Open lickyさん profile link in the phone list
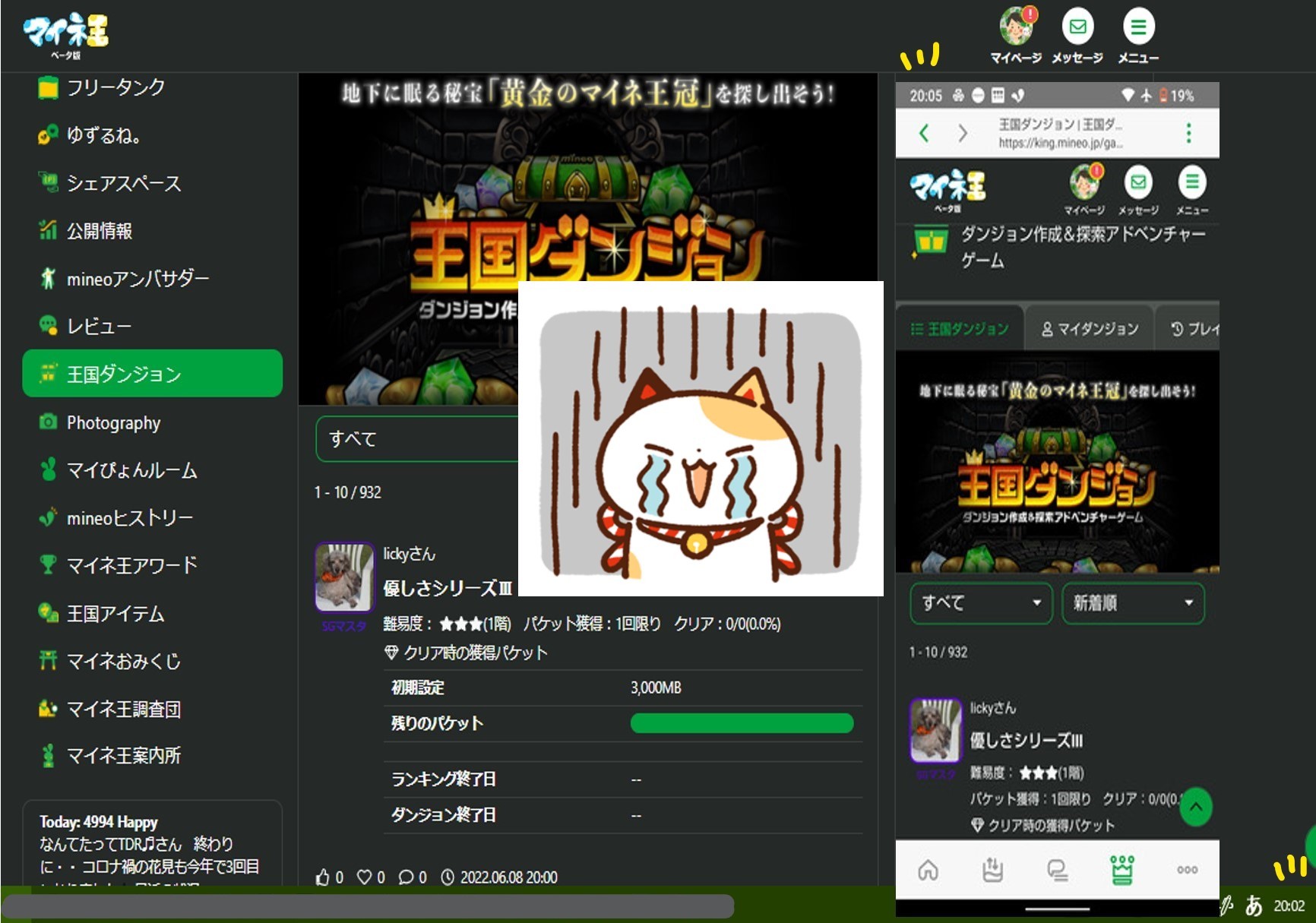Viewport: 1316px width, 923px height. pyautogui.click(x=992, y=708)
